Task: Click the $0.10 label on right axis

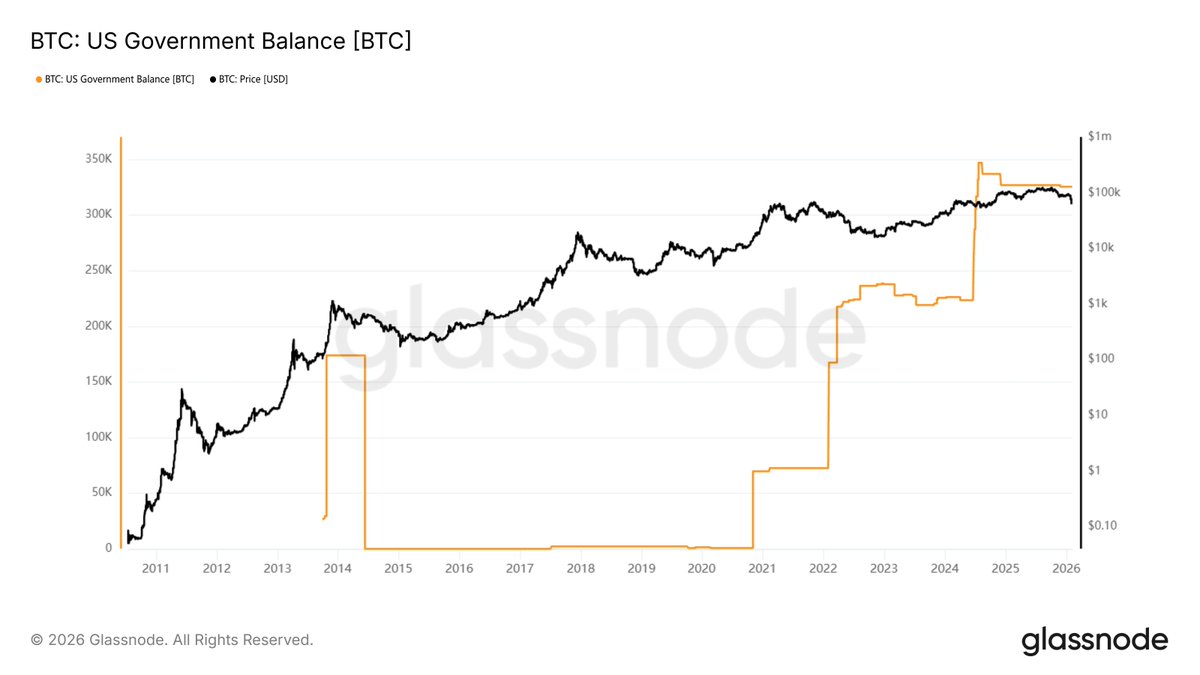Action: click(x=1101, y=525)
